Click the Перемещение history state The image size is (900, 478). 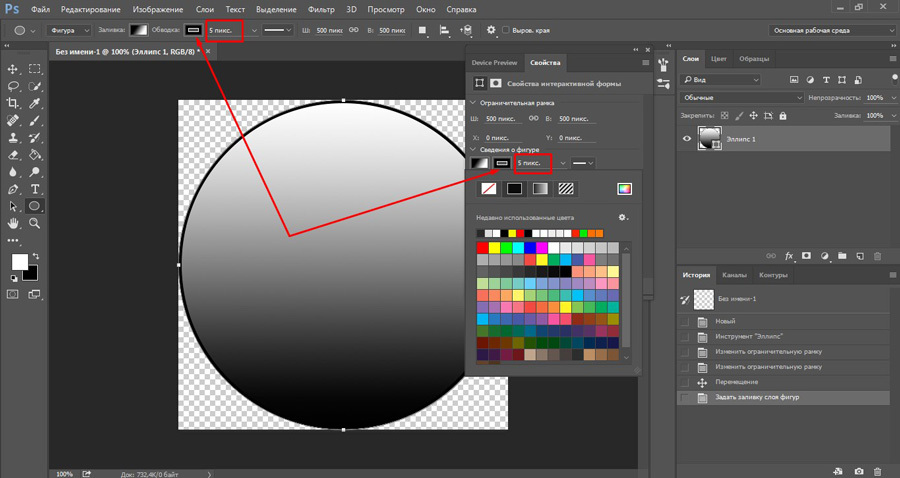pos(739,382)
